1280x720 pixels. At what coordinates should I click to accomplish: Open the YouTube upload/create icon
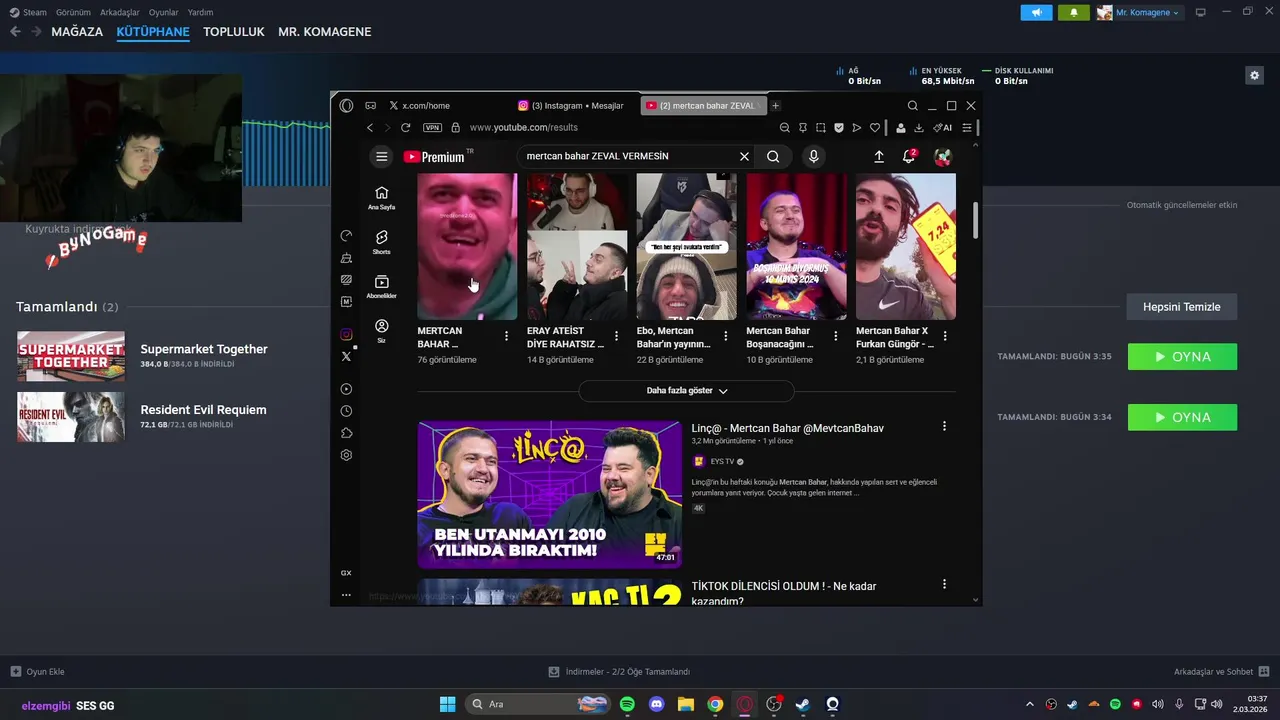879,156
